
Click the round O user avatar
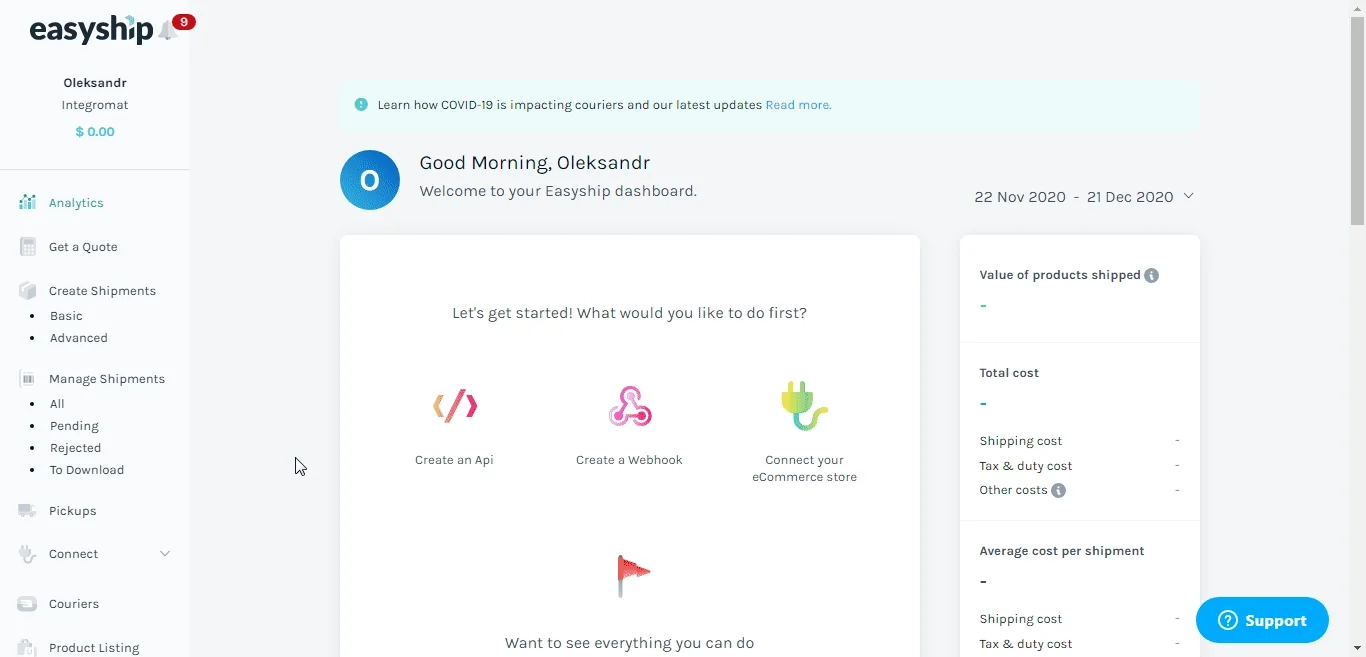(370, 180)
